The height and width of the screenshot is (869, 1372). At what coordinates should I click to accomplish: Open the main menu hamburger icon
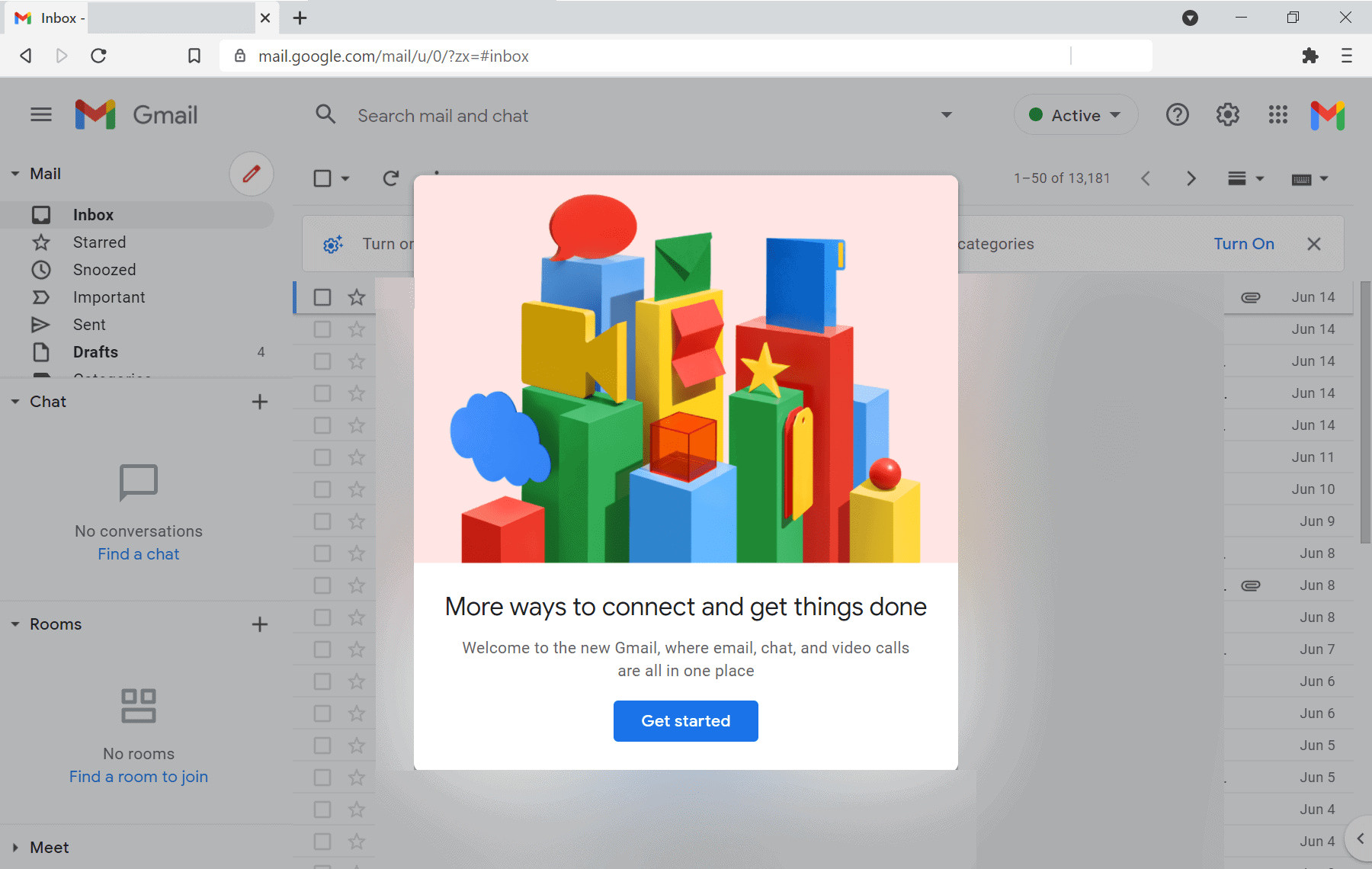[x=41, y=115]
